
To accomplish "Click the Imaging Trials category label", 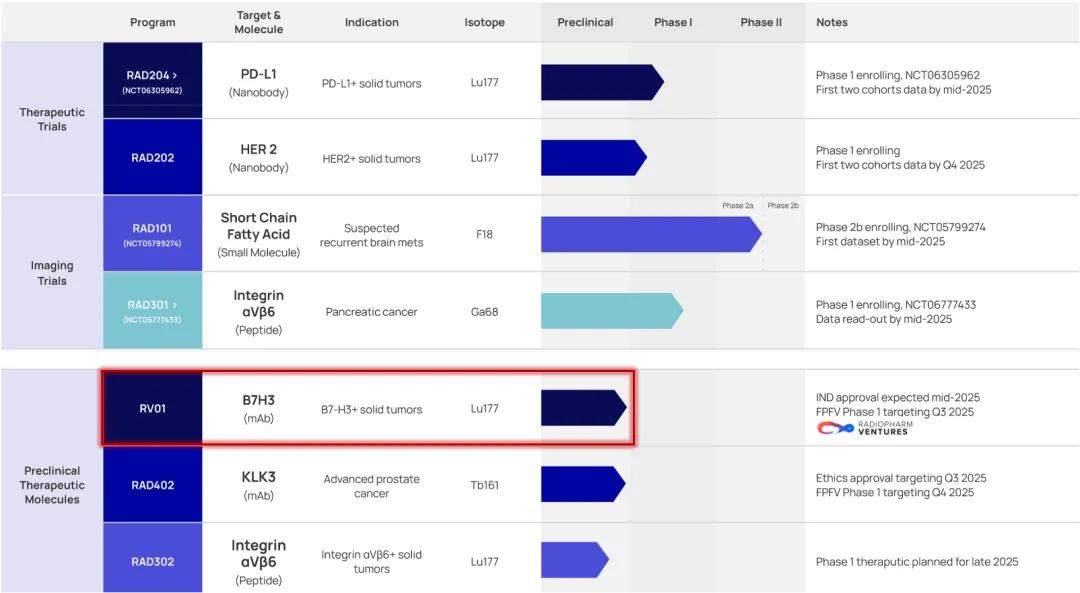I will pos(52,273).
